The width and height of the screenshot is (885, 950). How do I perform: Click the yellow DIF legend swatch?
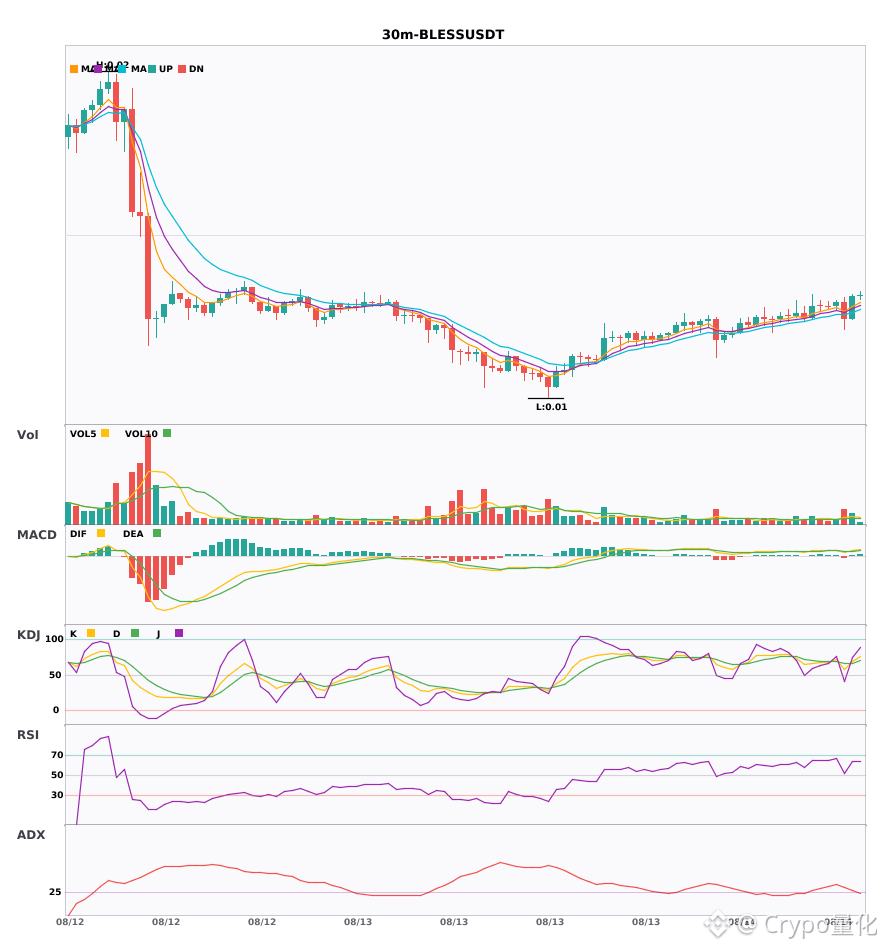101,533
